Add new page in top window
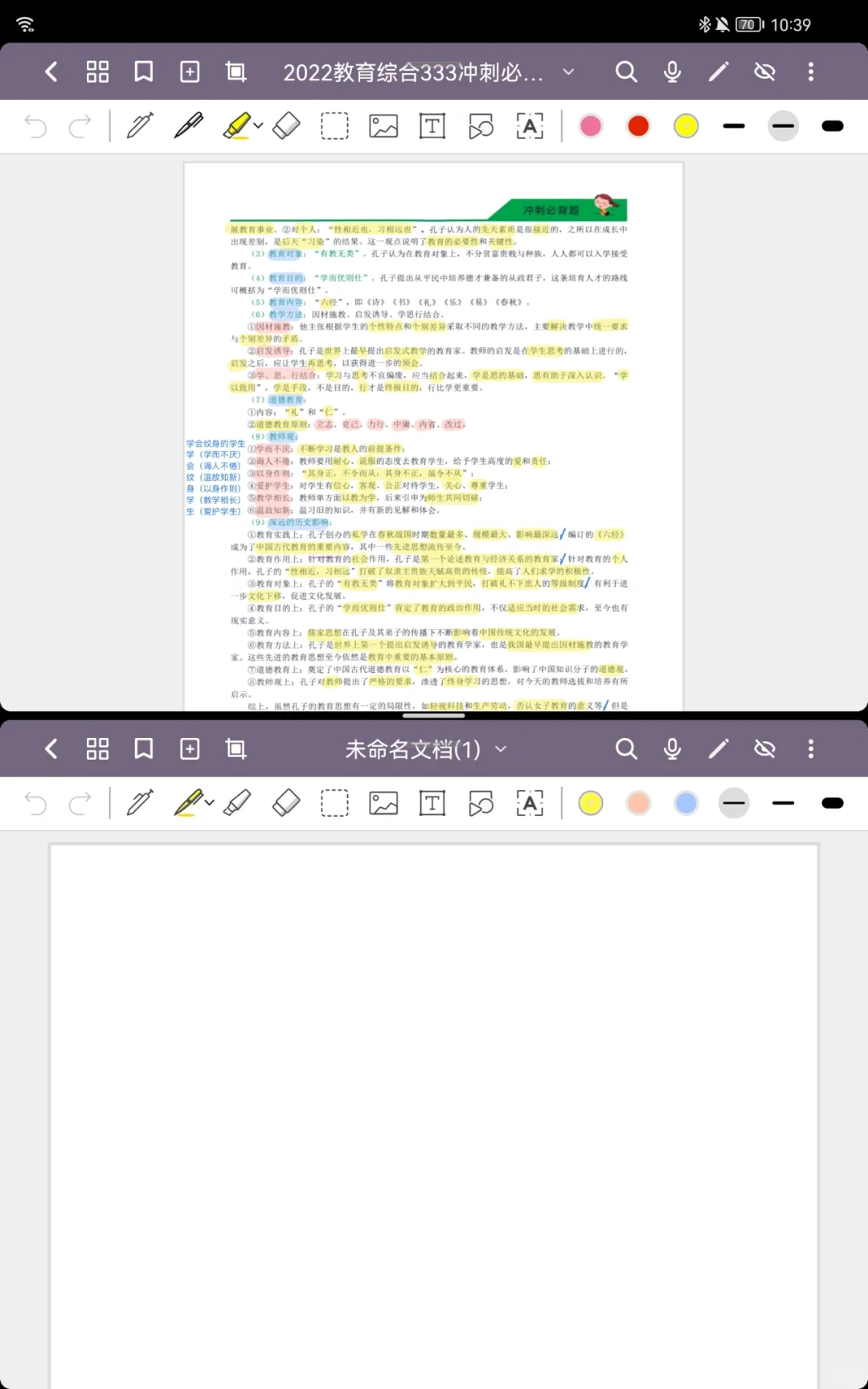Screen dimensions: 868x1389 click(x=190, y=72)
